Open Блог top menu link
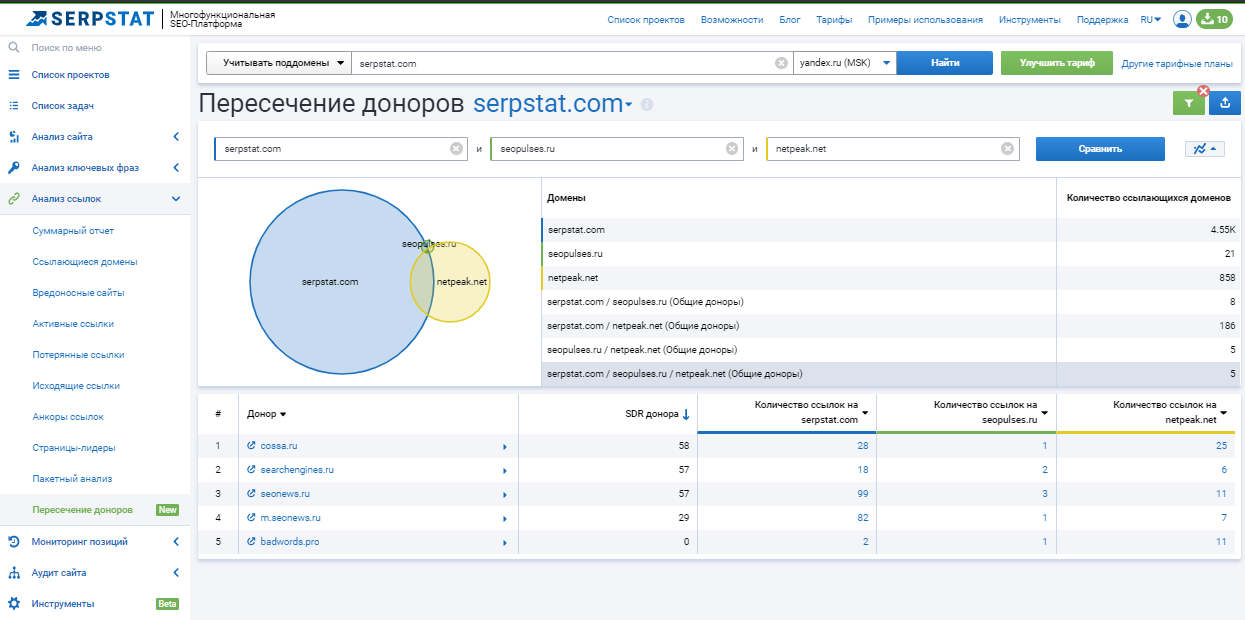The height and width of the screenshot is (620, 1245). tap(790, 19)
